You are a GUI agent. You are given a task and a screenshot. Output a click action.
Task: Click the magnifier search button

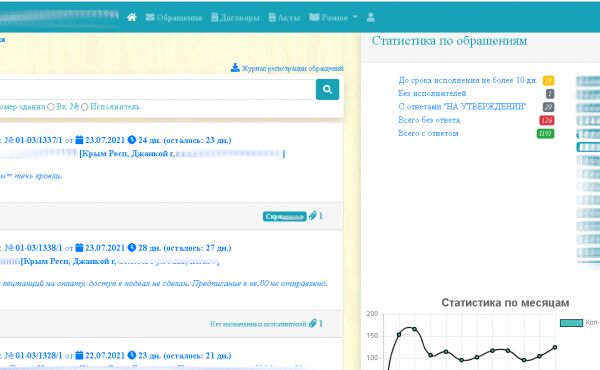point(327,90)
